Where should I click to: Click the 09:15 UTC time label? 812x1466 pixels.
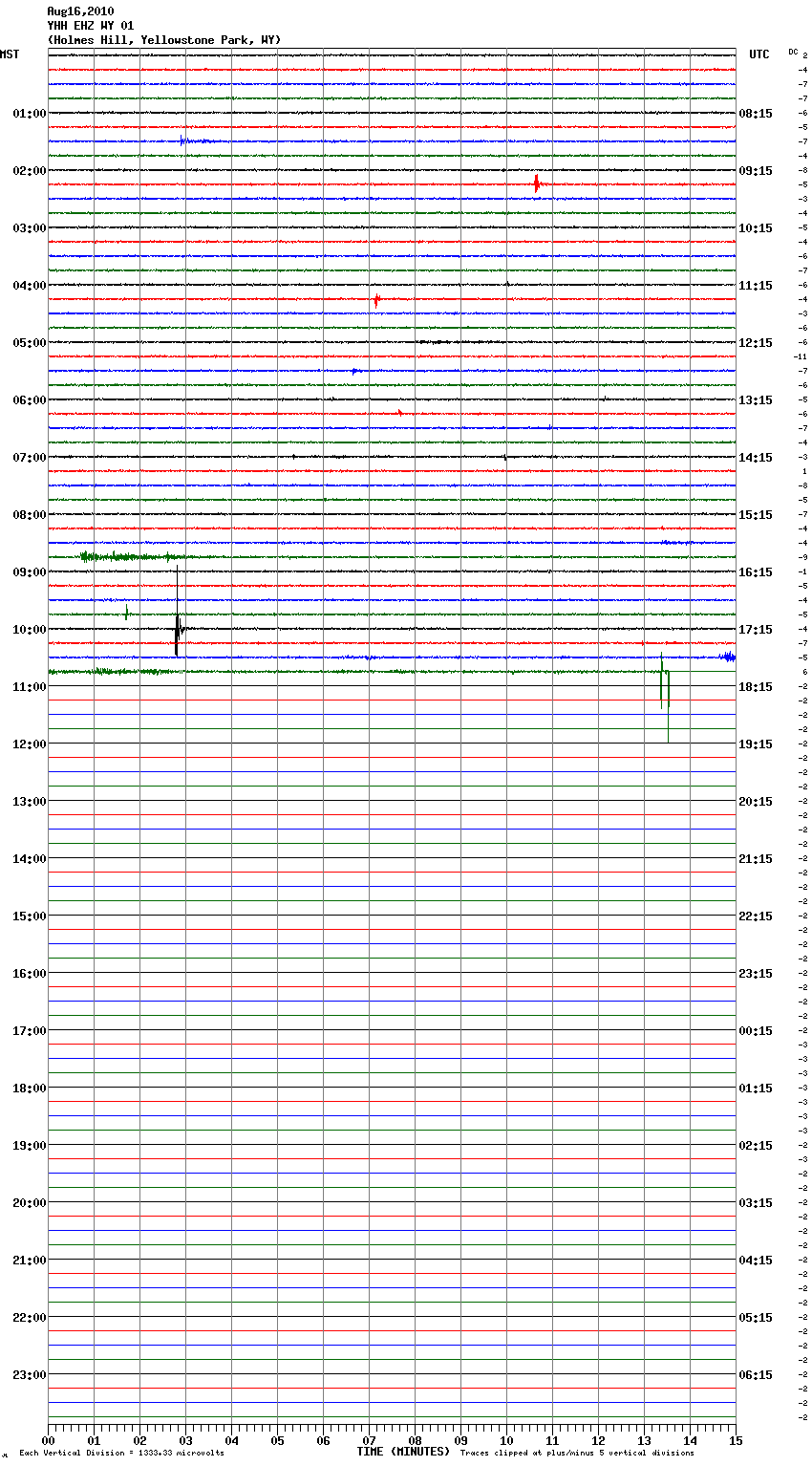coord(756,170)
